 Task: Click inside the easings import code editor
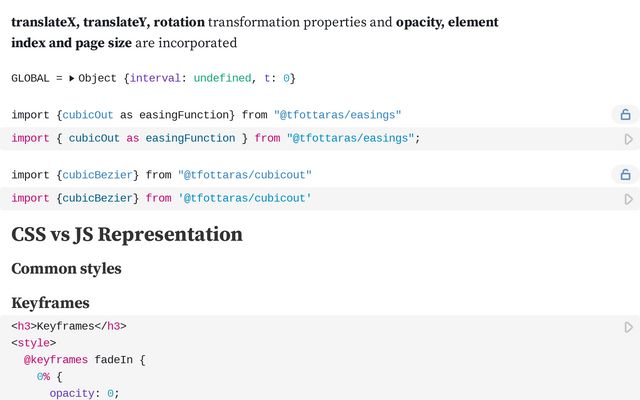click(300, 139)
